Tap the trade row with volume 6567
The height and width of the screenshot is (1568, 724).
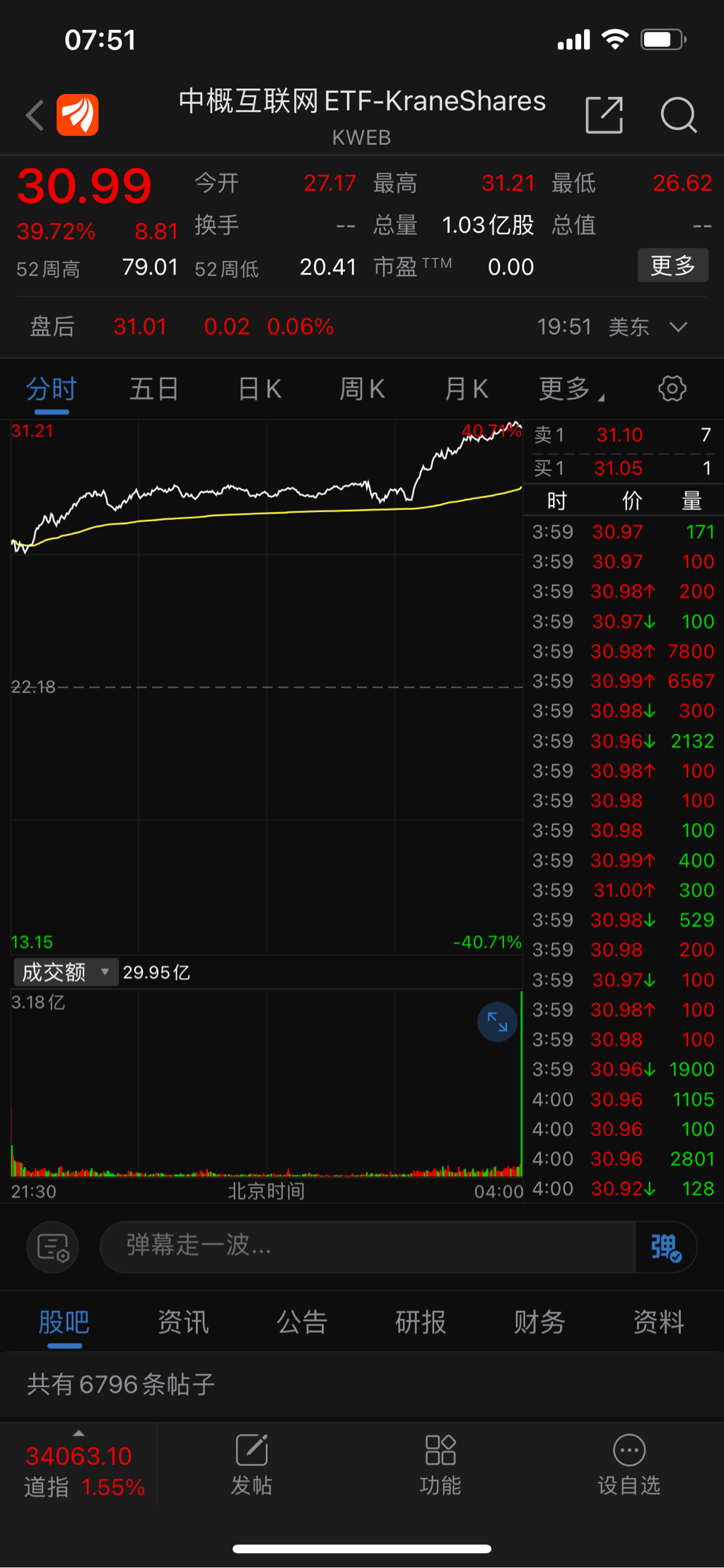coord(623,681)
